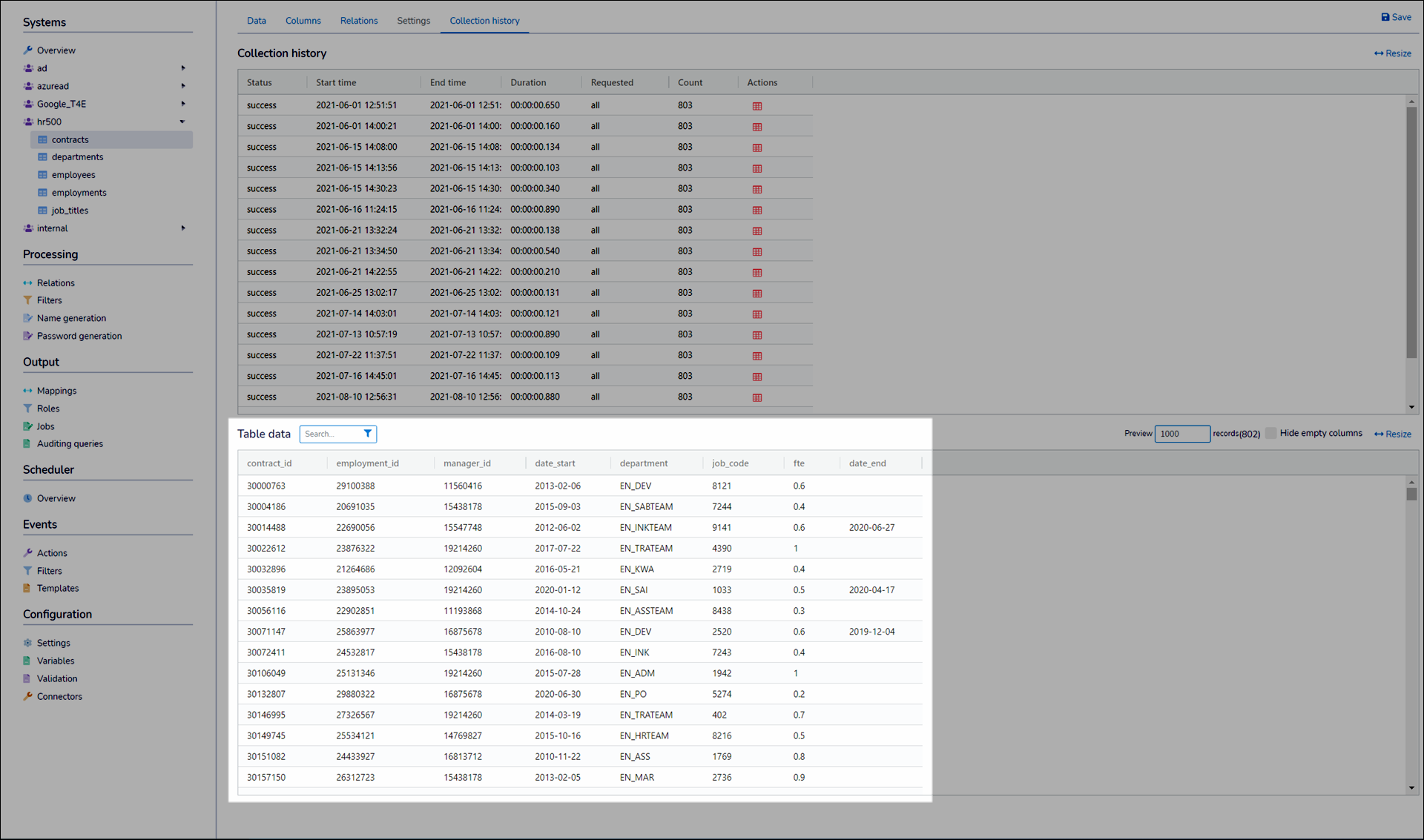Click the table icon for first history row
Image resolution: width=1424 pixels, height=840 pixels.
757,106
